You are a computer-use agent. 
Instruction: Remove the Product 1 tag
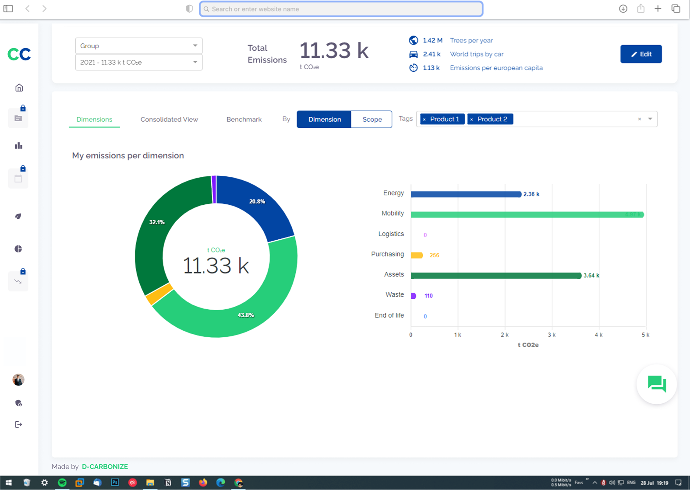click(424, 119)
